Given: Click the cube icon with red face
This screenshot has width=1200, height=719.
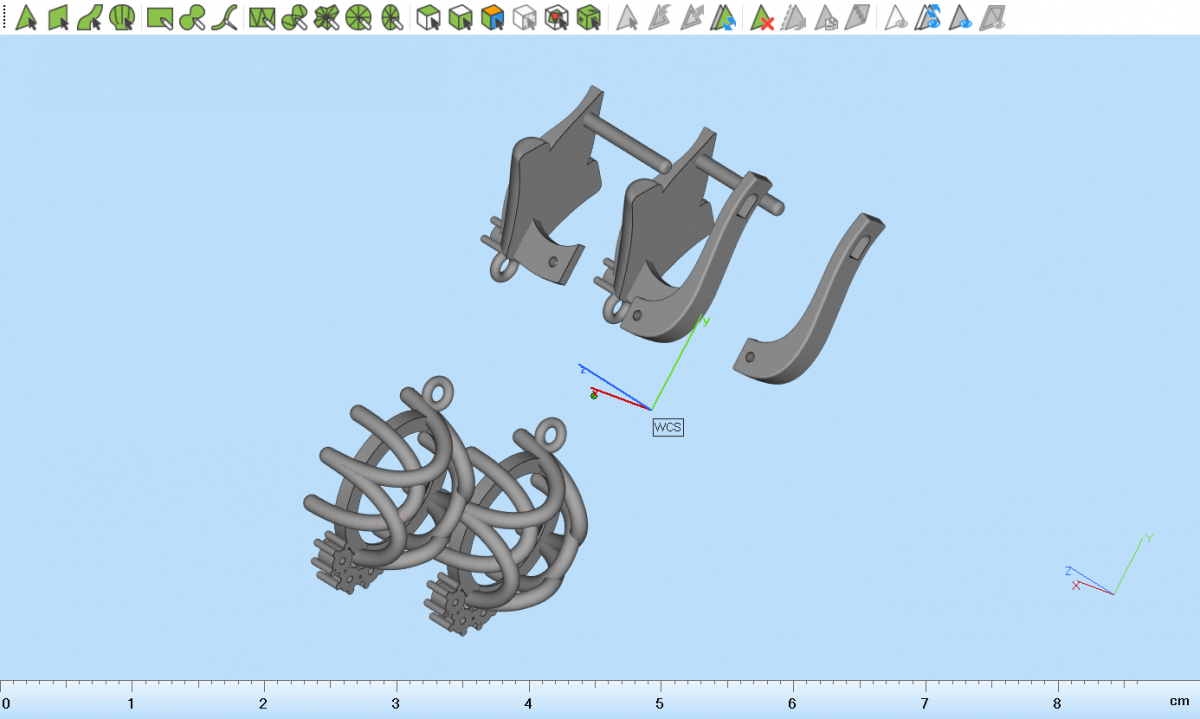Looking at the screenshot, I should 557,17.
